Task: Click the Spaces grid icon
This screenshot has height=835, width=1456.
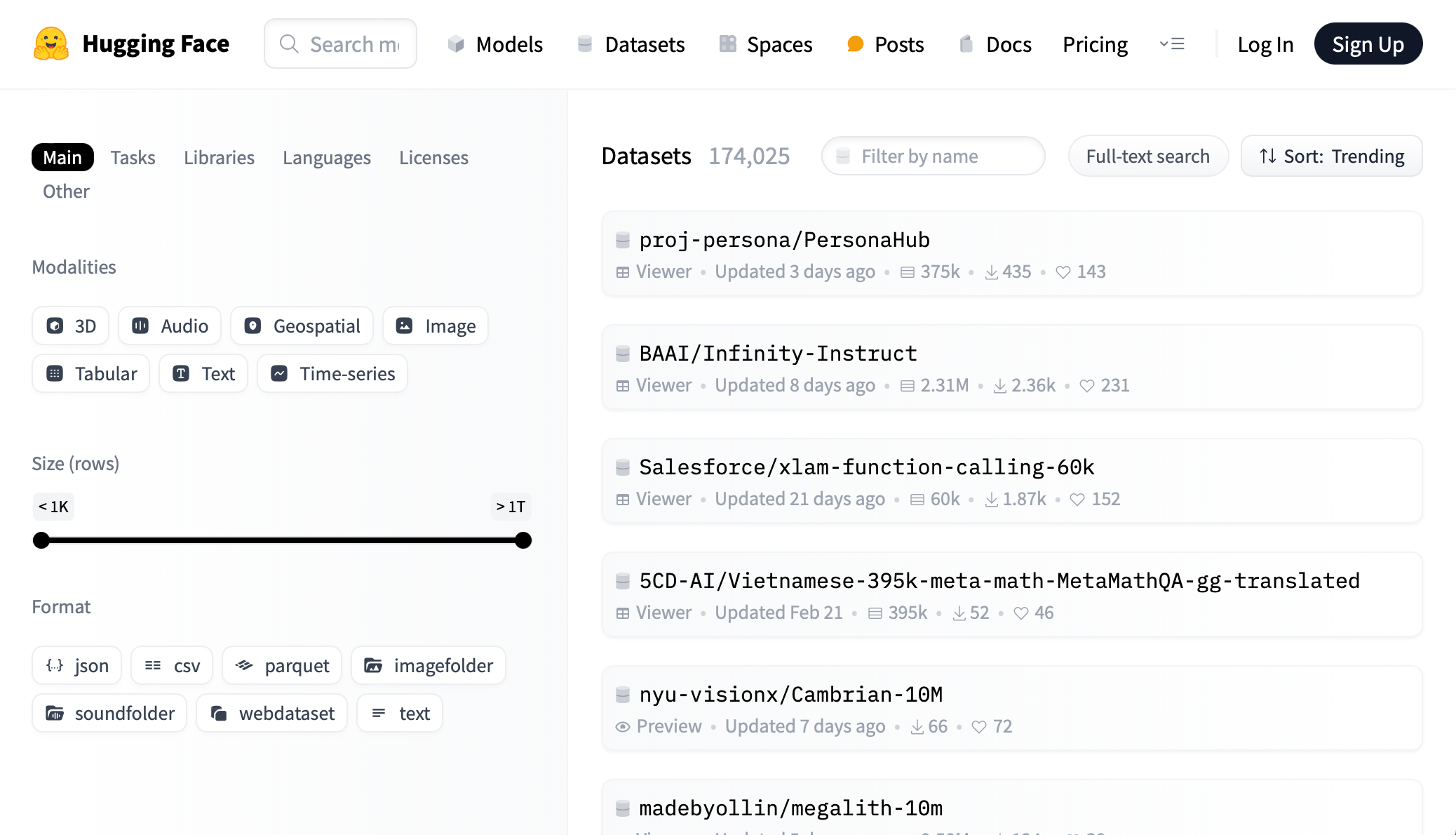Action: (727, 44)
